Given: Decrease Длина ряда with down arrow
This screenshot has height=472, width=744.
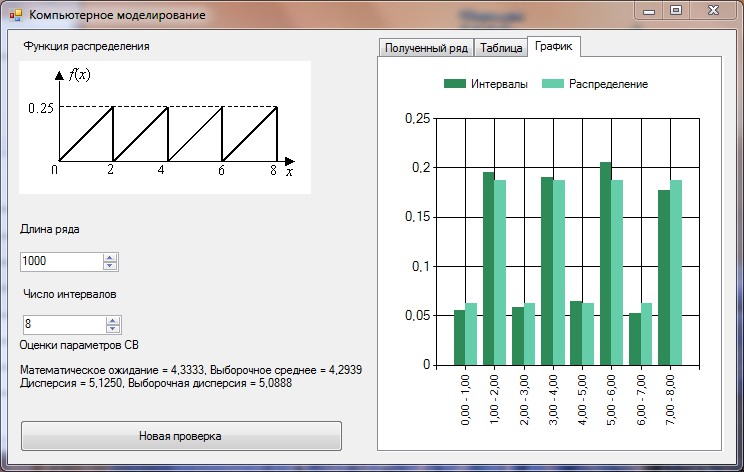Looking at the screenshot, I should 110,266.
